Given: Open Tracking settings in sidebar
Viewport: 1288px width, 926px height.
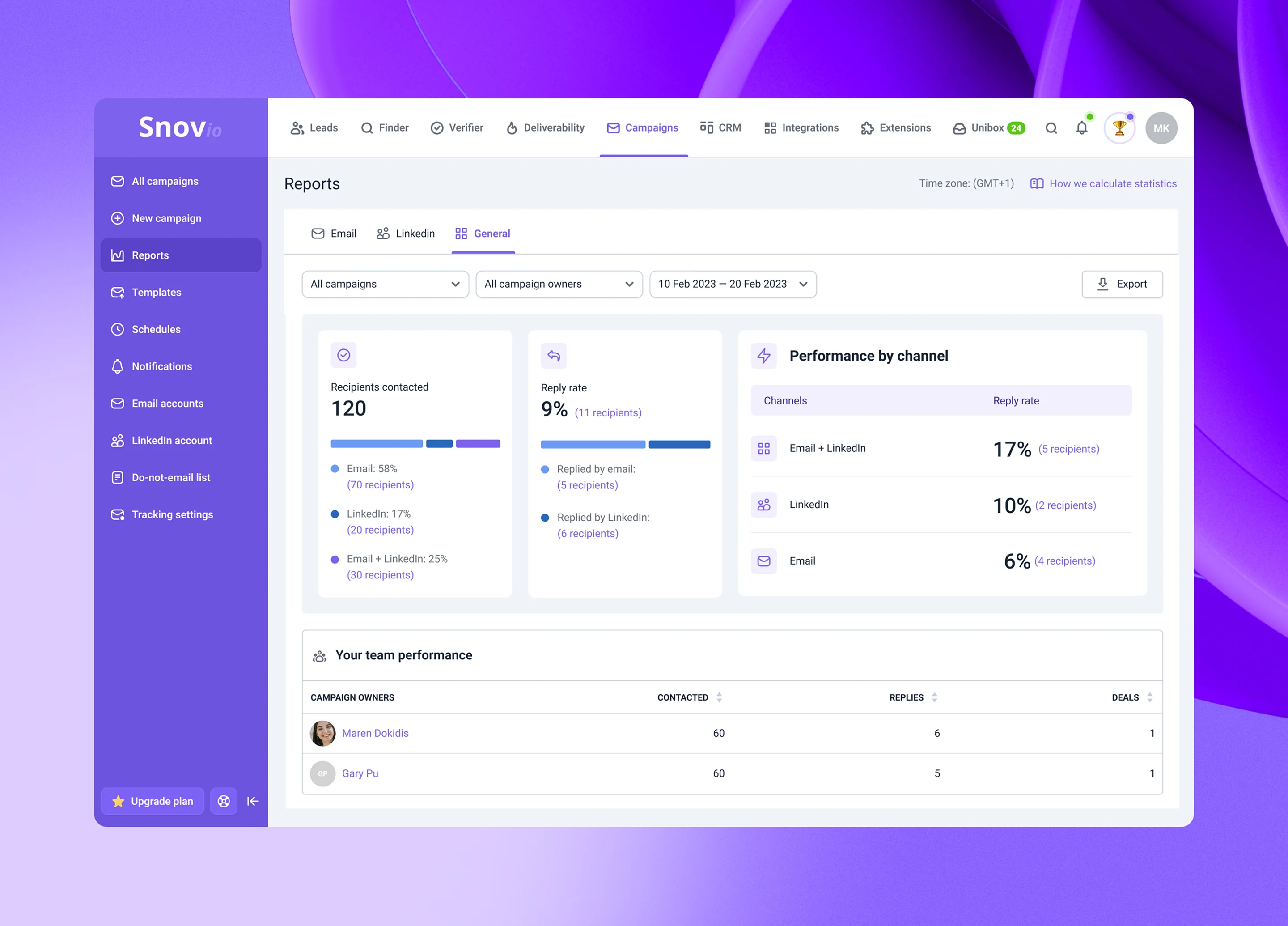Looking at the screenshot, I should (181, 514).
